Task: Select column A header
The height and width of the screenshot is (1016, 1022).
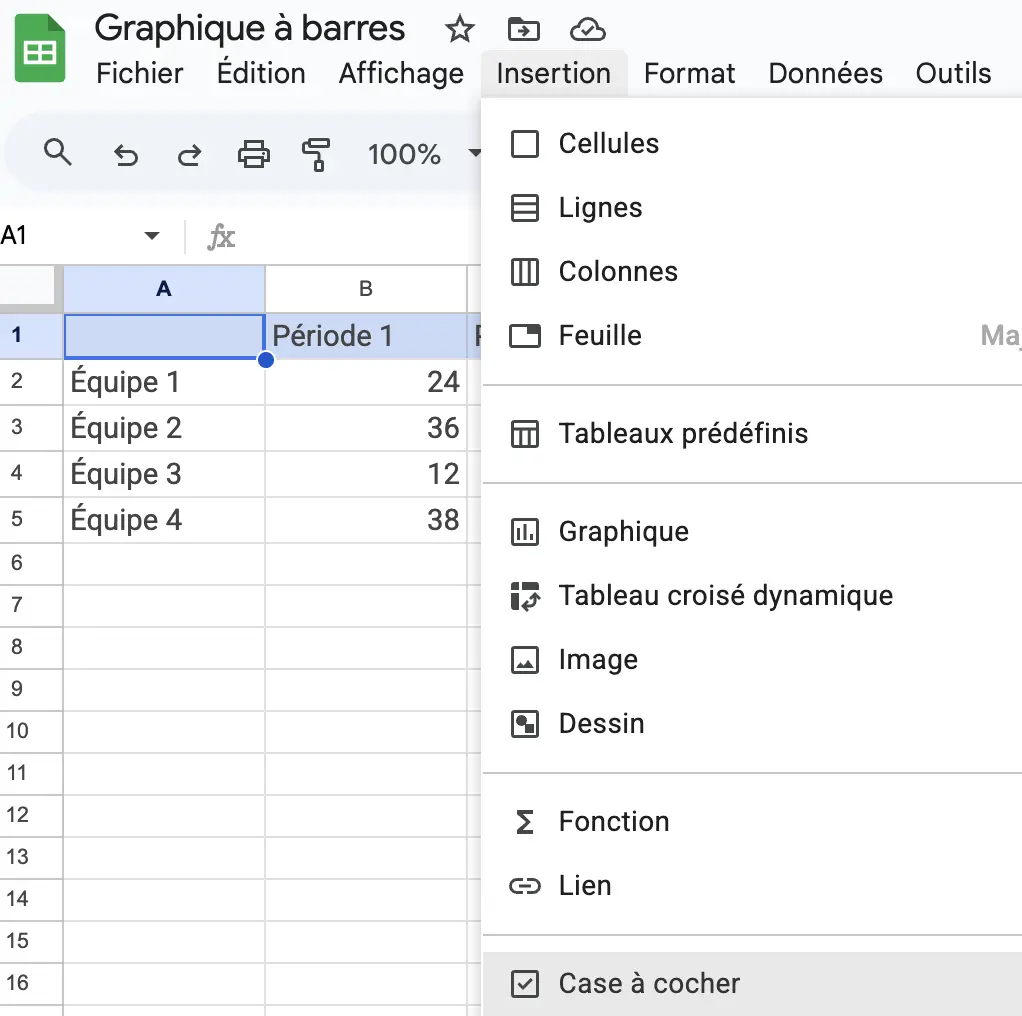Action: coord(164,289)
